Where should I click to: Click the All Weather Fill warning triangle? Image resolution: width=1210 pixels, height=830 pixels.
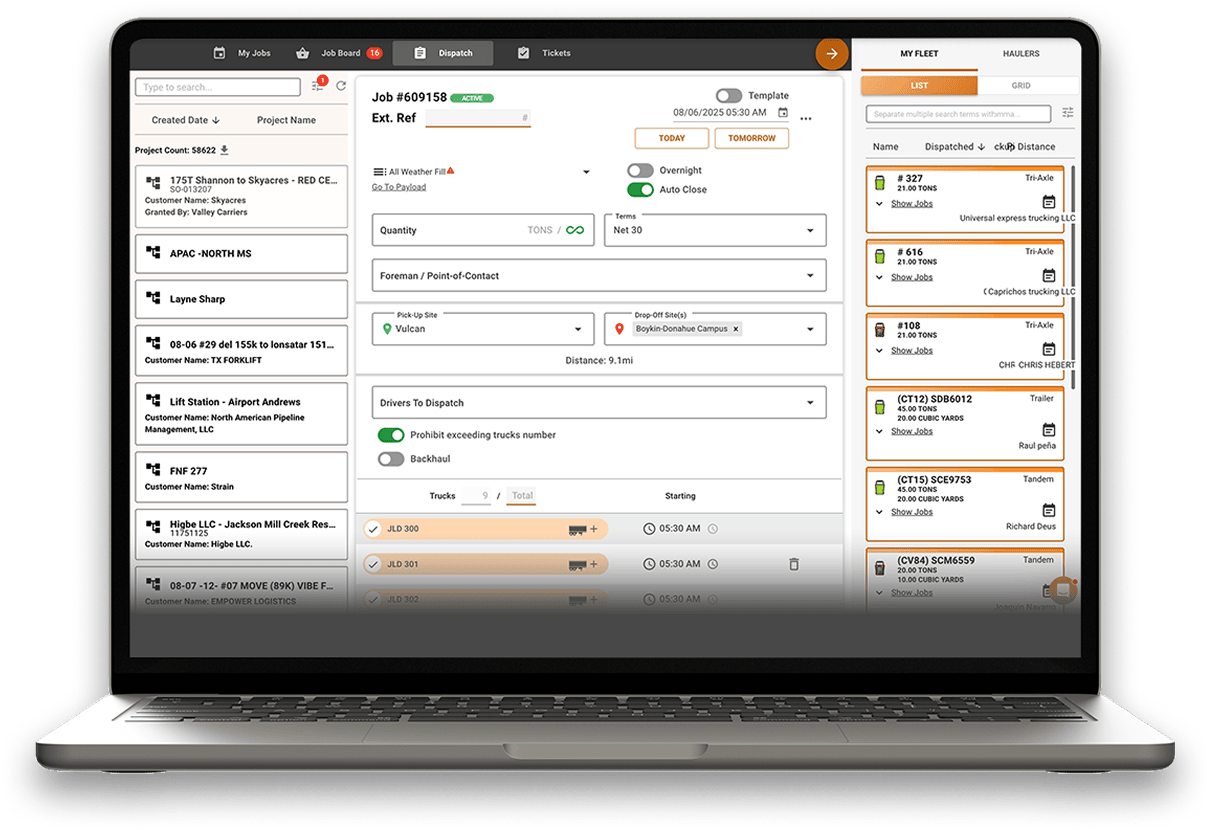451,171
